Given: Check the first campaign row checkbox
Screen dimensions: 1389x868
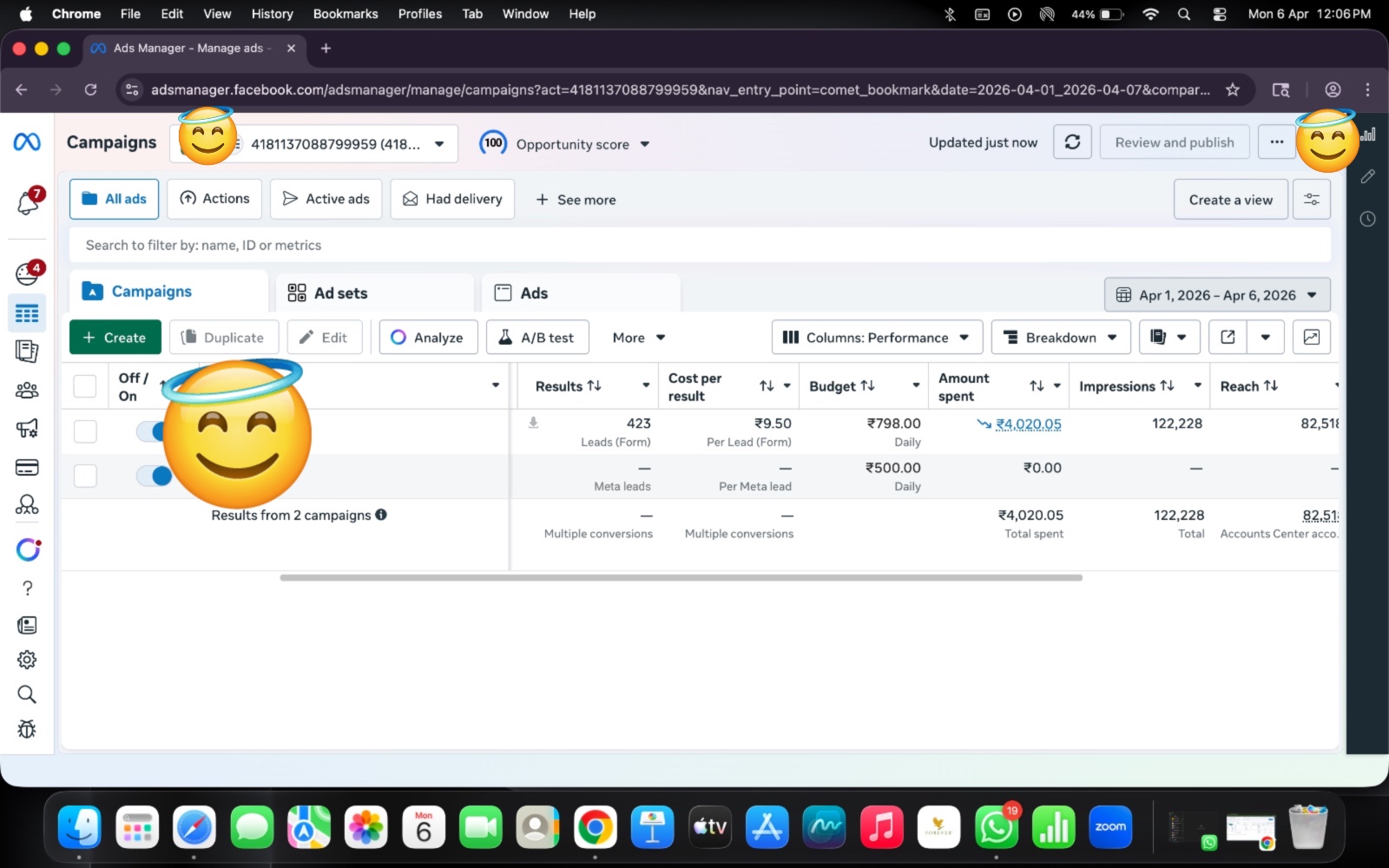Looking at the screenshot, I should click(85, 431).
